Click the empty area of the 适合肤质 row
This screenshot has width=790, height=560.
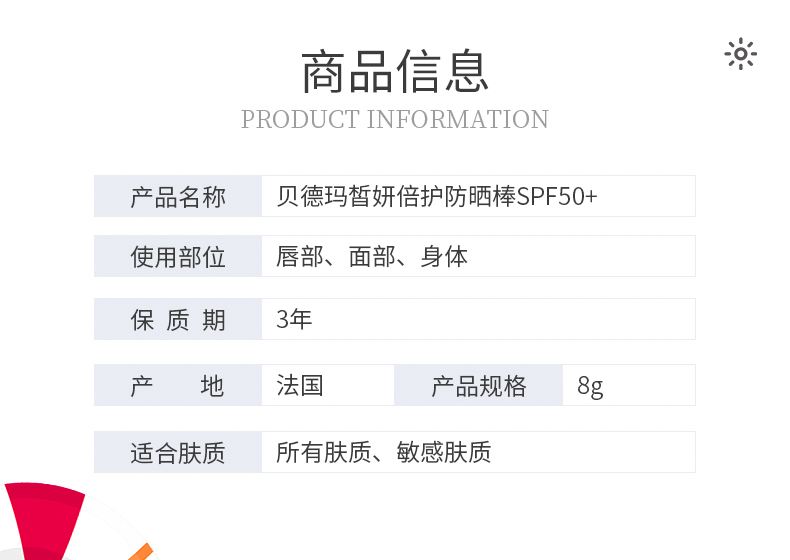594,452
